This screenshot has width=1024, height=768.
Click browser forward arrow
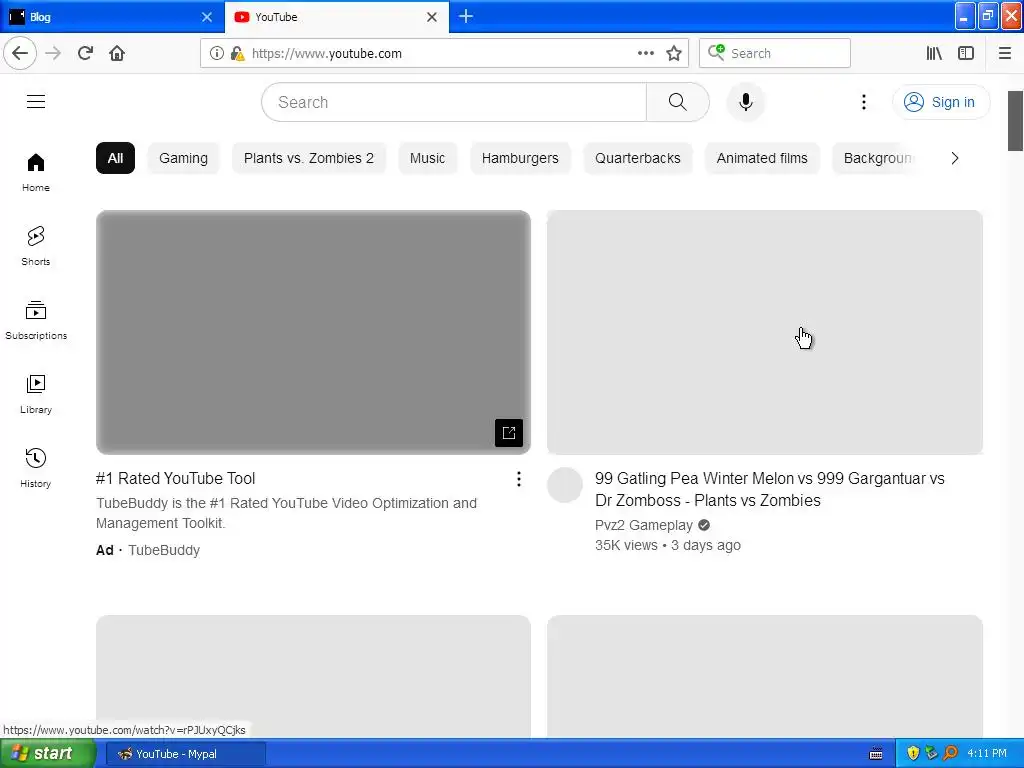[x=53, y=54]
